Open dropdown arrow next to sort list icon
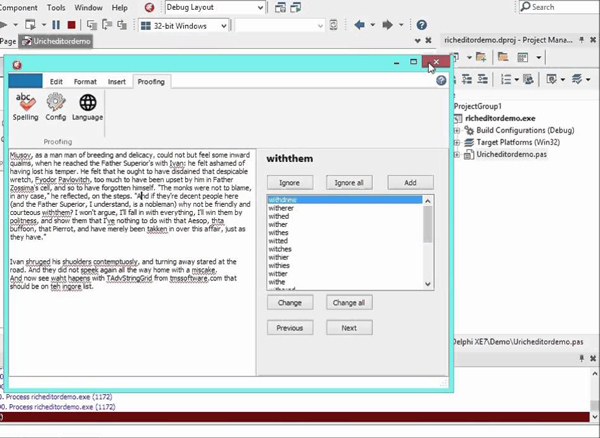The image size is (600, 438). [x=516, y=79]
